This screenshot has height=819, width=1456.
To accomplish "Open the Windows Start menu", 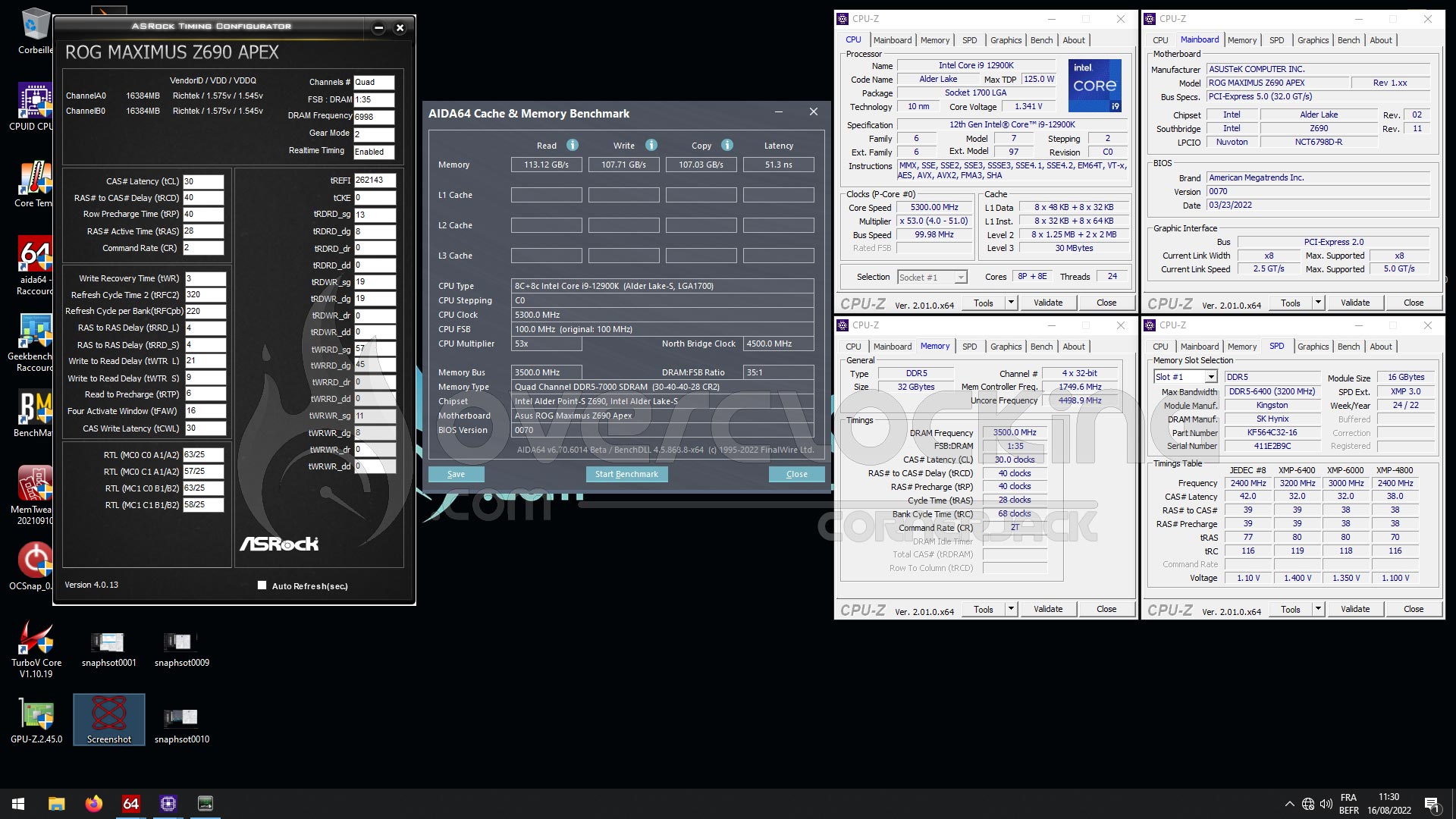I will [x=18, y=803].
